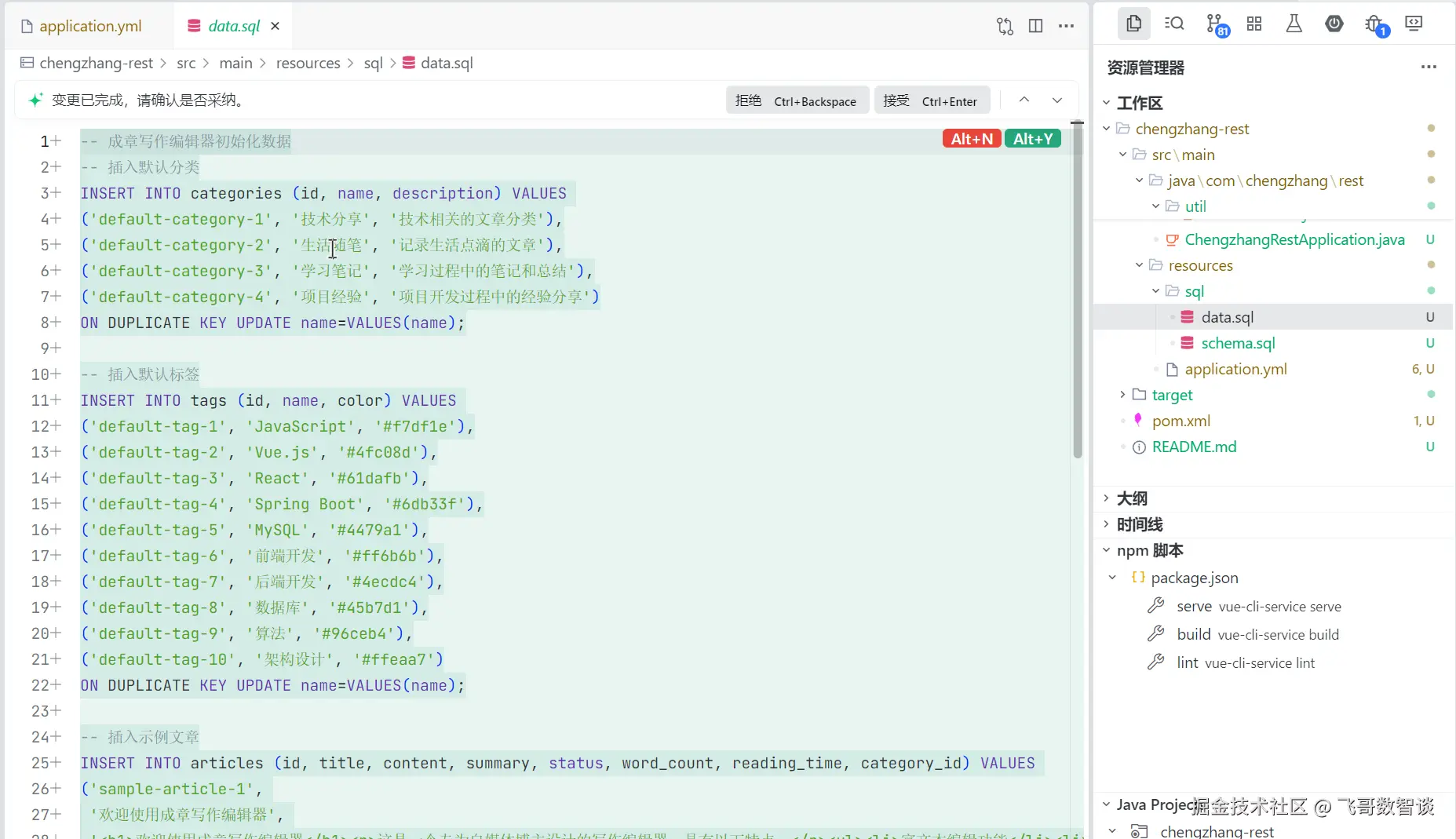The image size is (1456, 839).
Task: Open ChengzhangRestApplication.java file
Action: point(1294,239)
